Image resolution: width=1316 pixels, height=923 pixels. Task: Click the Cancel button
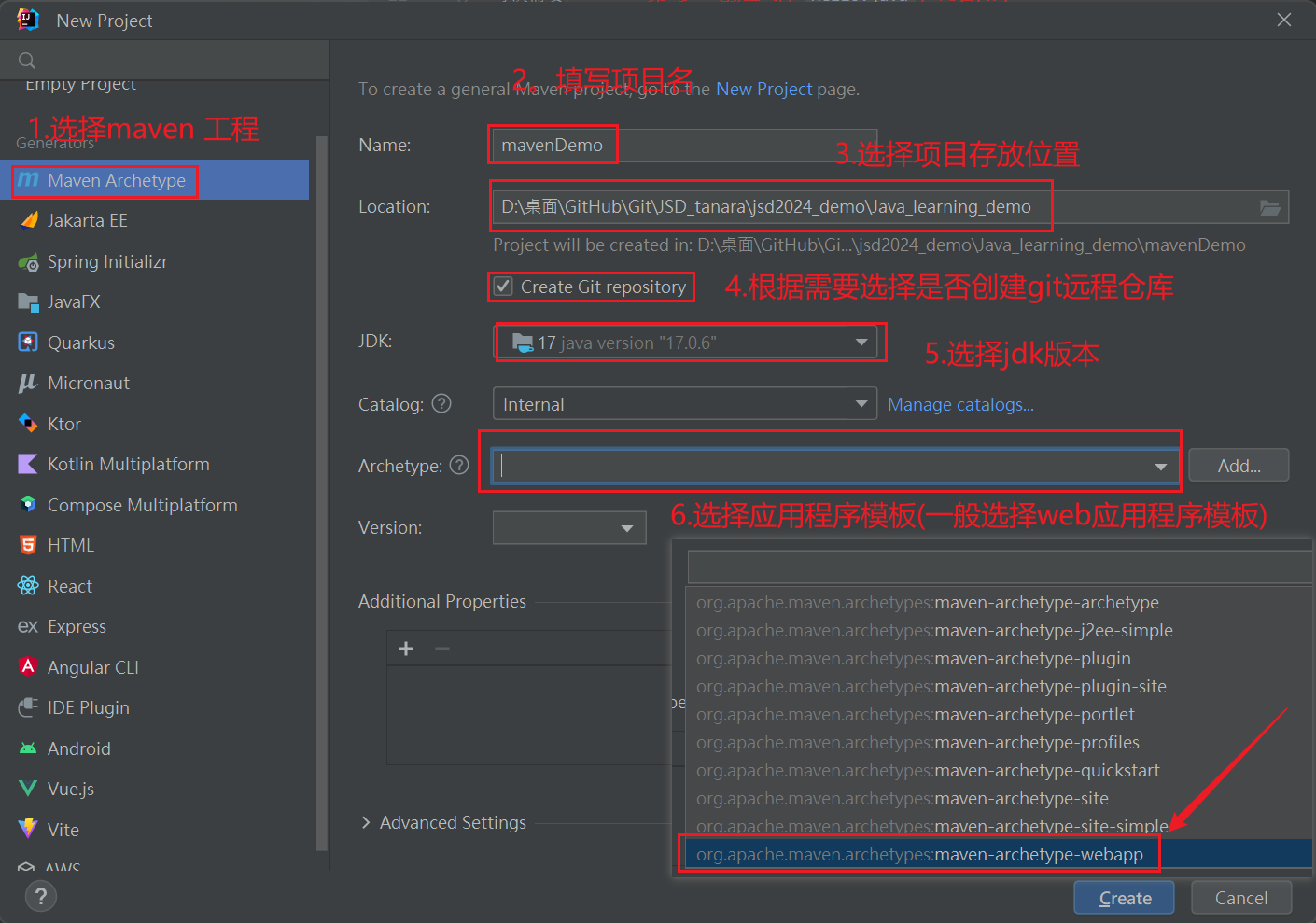coord(1241,898)
